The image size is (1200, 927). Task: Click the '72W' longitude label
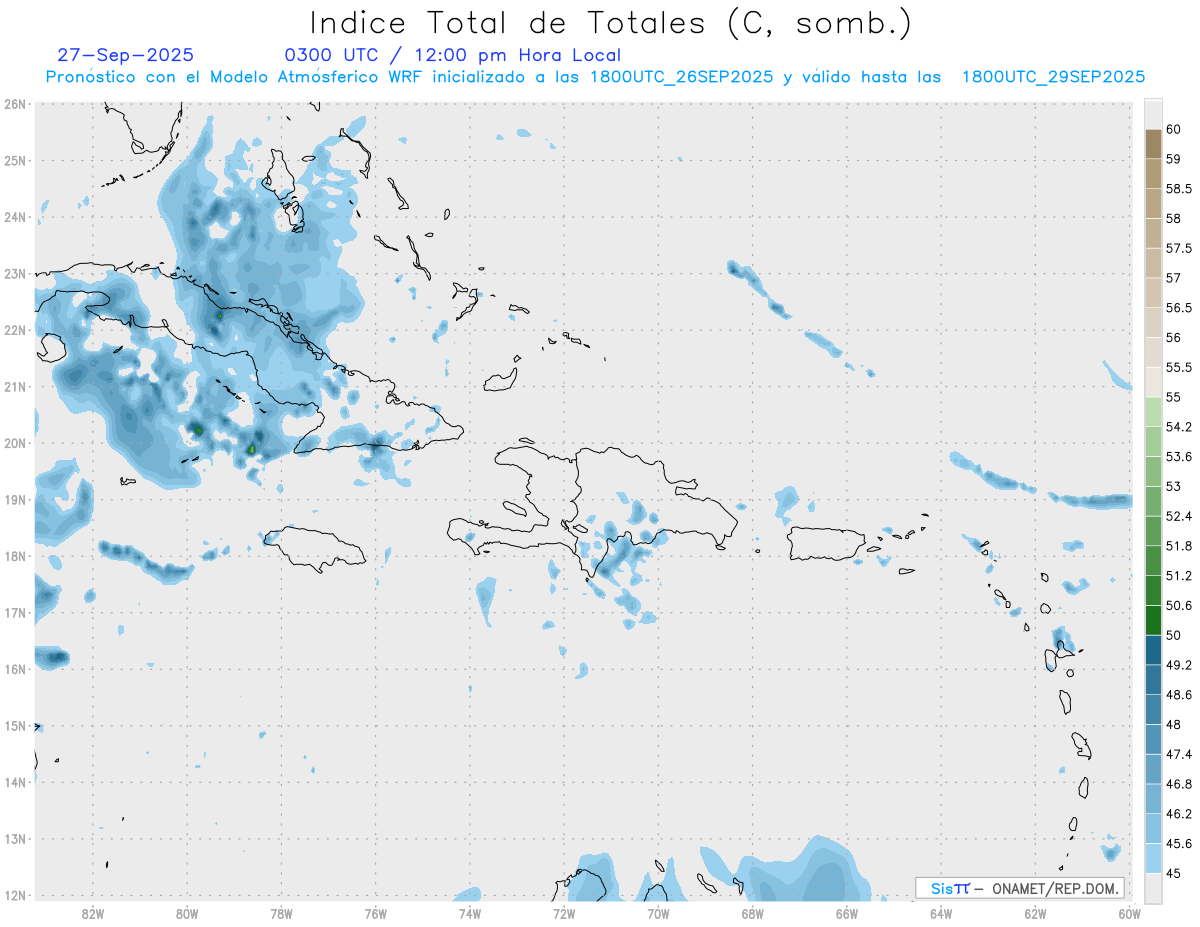click(563, 913)
